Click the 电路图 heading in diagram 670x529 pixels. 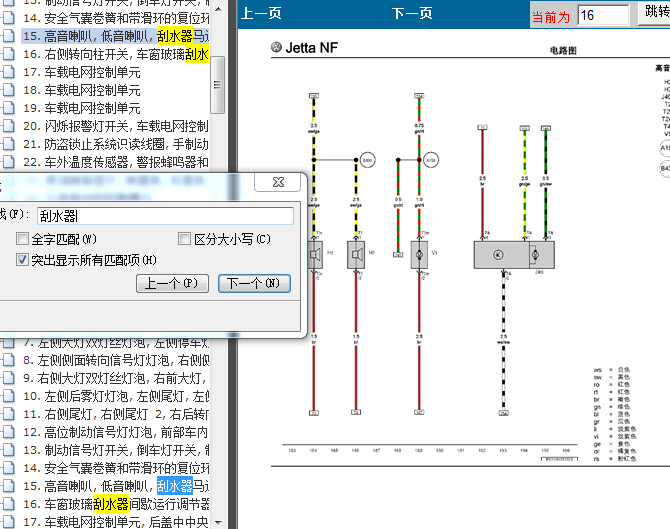pos(563,50)
